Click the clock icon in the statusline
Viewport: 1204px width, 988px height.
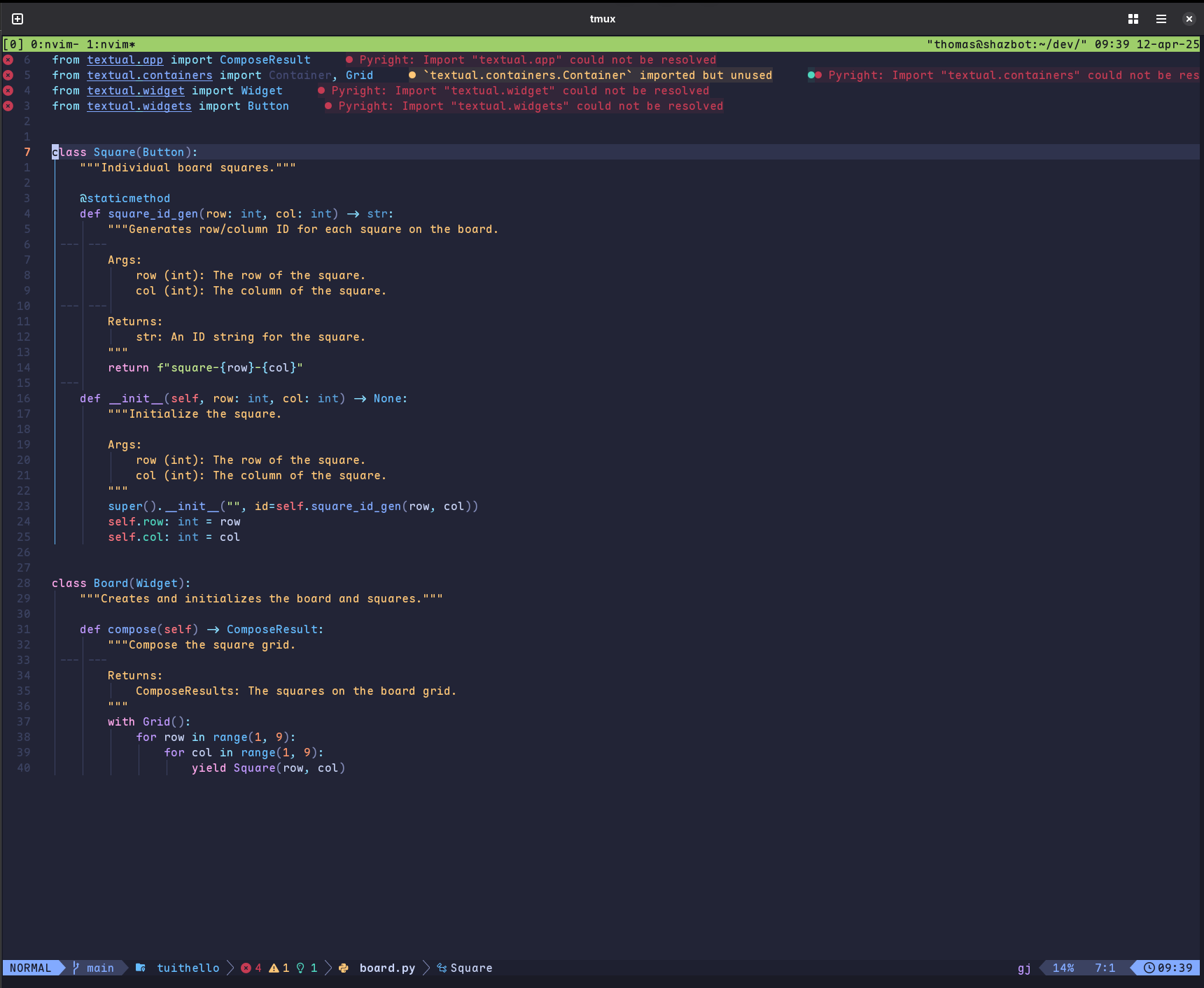click(x=1149, y=968)
